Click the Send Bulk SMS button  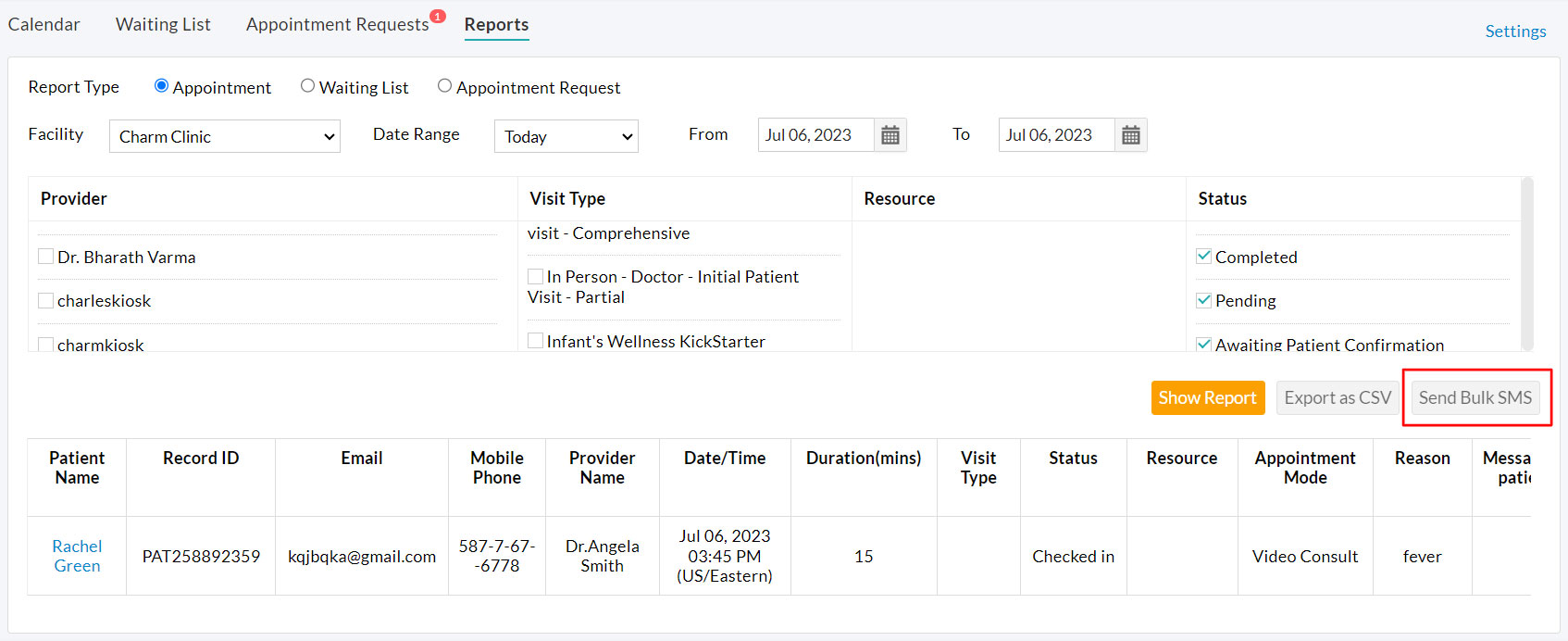1475,397
